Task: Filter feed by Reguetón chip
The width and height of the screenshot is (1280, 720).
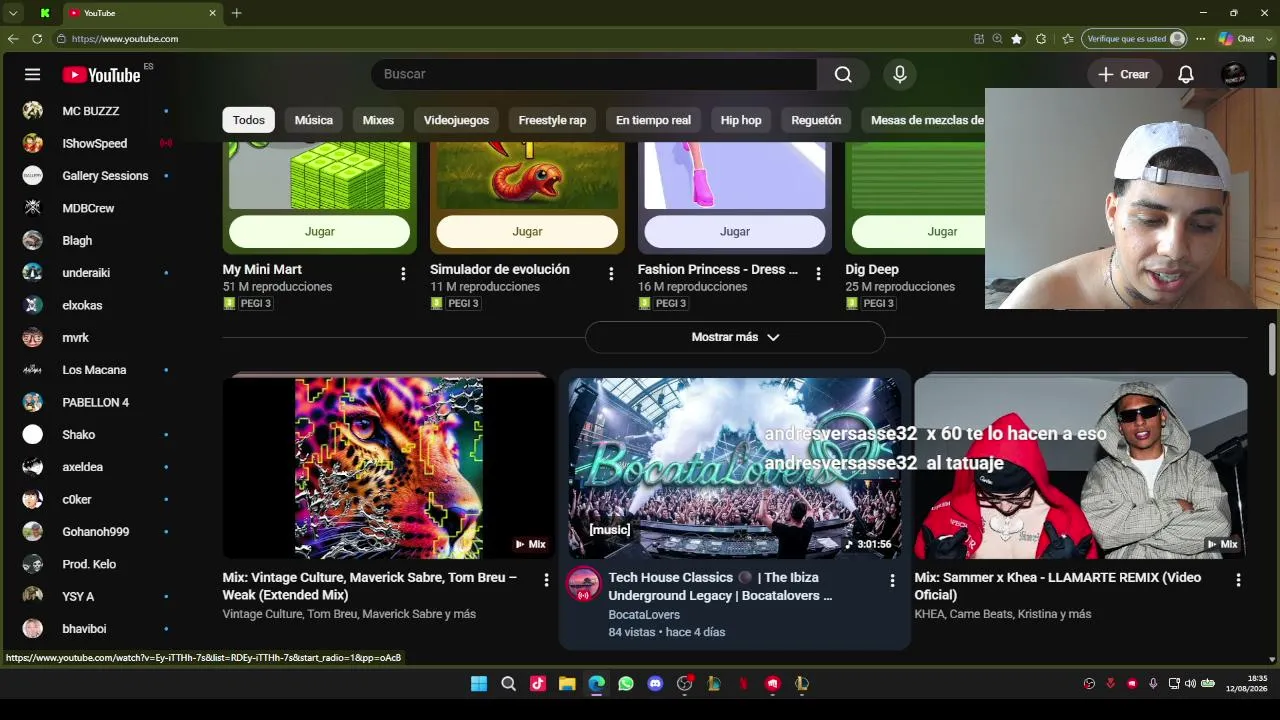Action: (816, 120)
